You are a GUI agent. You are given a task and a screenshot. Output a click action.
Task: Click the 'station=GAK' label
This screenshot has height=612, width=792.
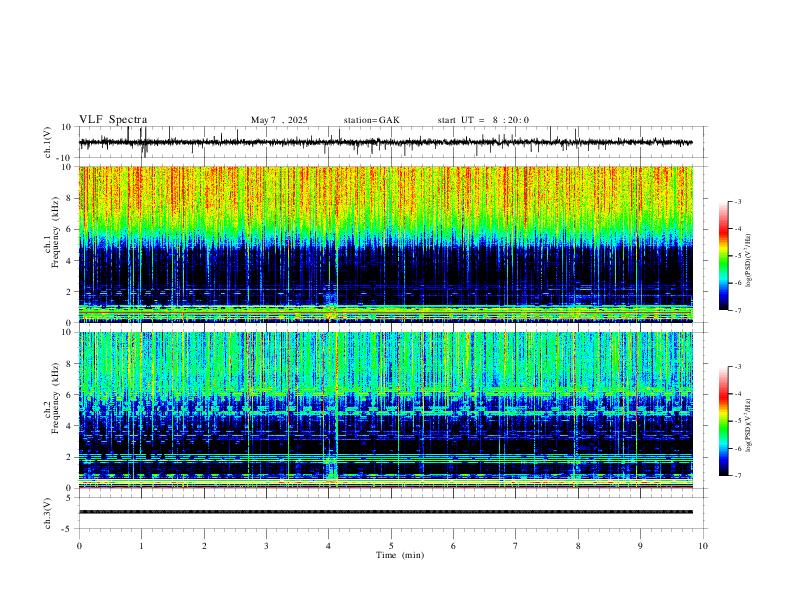tap(371, 120)
